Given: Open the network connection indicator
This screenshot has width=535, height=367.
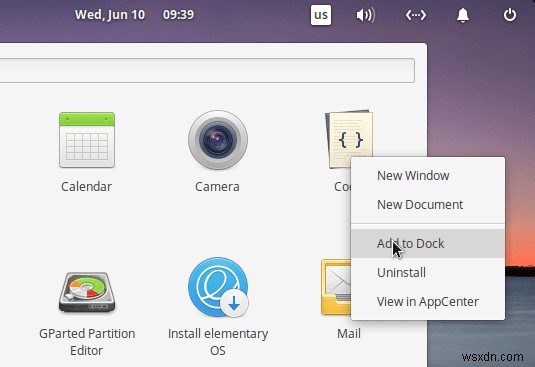Looking at the screenshot, I should pyautogui.click(x=415, y=15).
